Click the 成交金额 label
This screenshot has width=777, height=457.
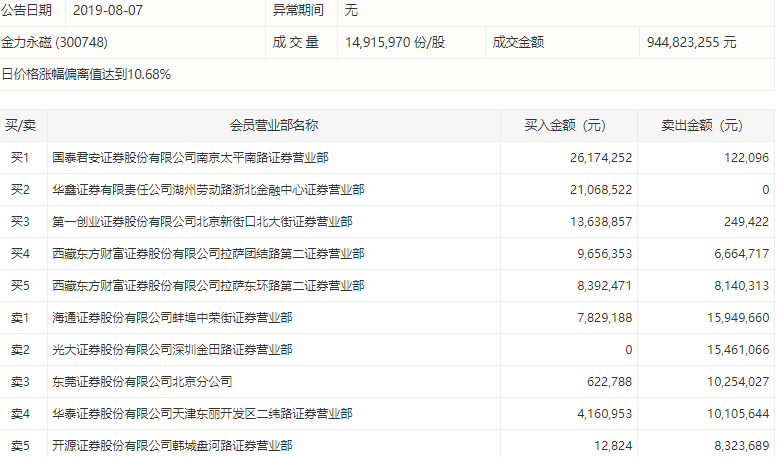click(518, 43)
